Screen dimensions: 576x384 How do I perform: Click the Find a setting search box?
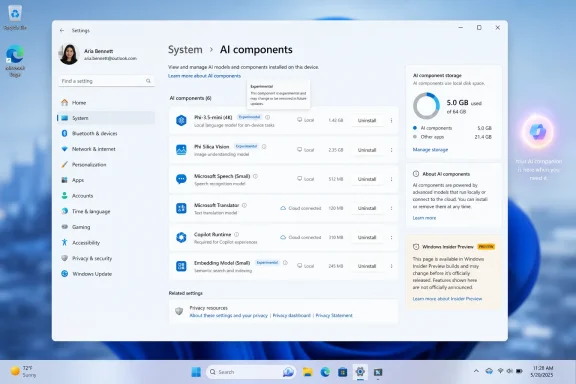tap(106, 81)
